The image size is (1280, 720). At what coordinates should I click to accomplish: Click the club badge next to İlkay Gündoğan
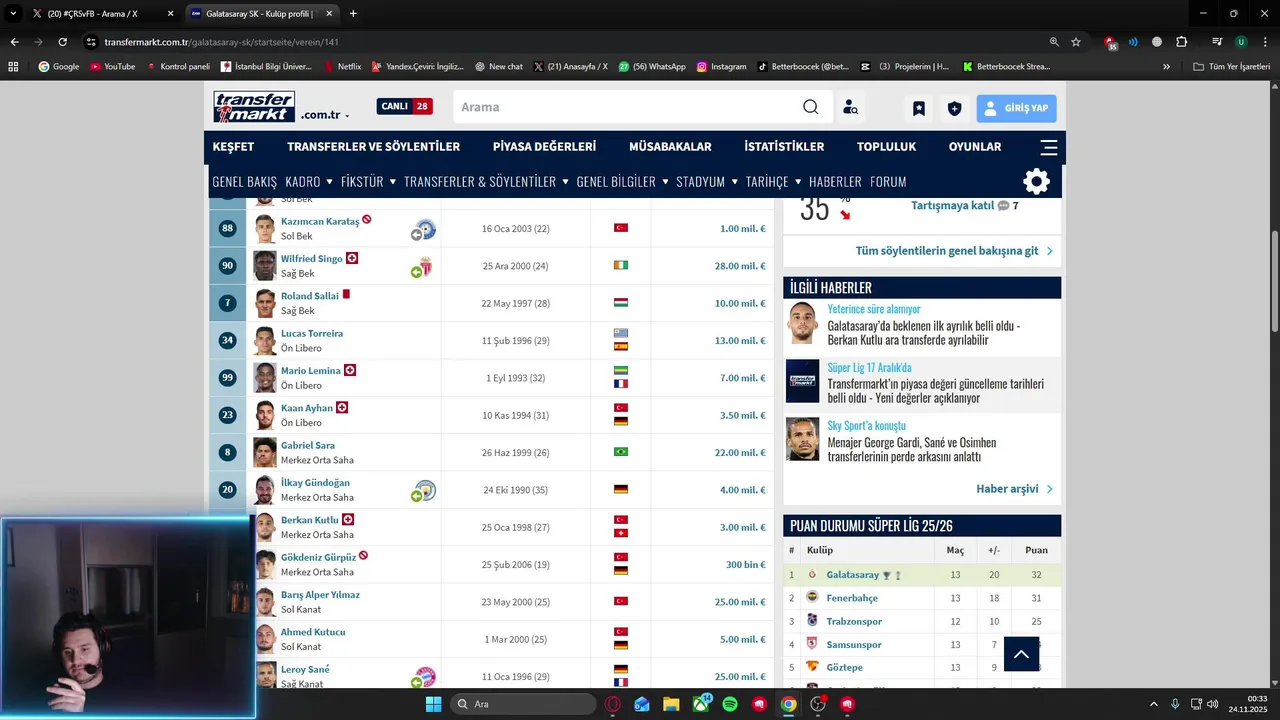[424, 491]
